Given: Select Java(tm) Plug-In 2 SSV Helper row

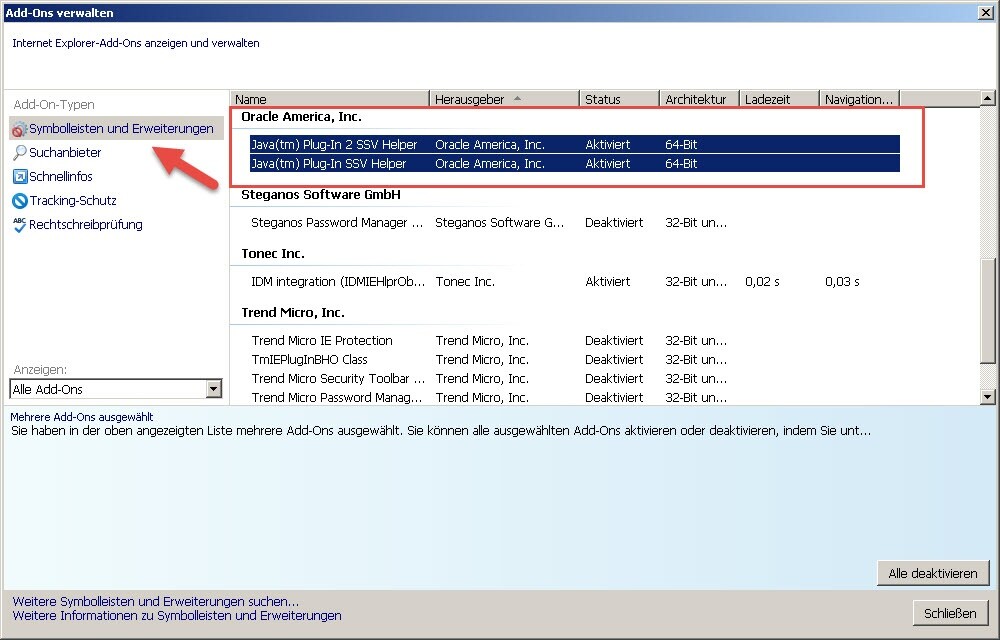Looking at the screenshot, I should [x=334, y=145].
